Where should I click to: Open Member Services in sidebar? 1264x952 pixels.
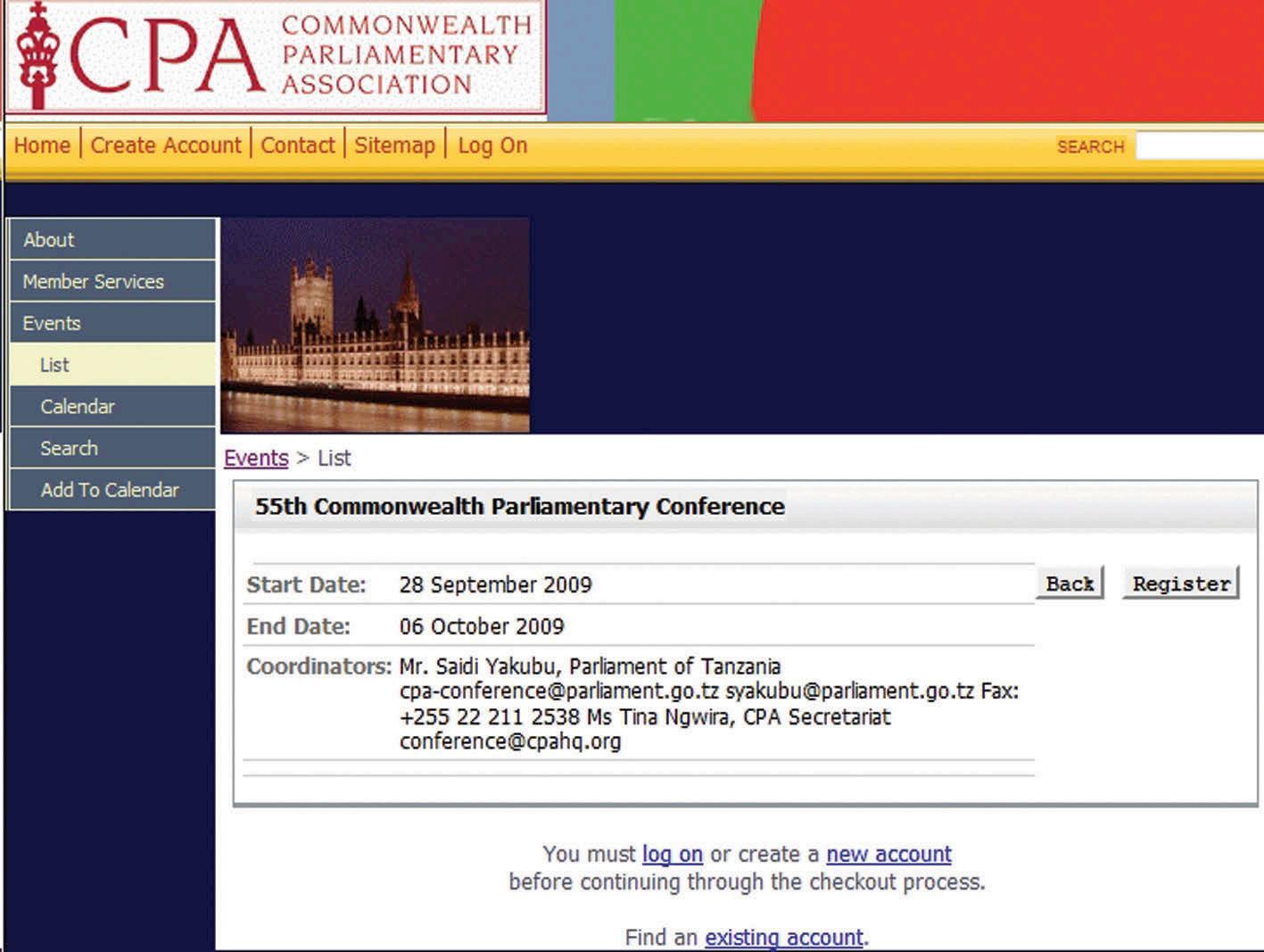tap(112, 281)
